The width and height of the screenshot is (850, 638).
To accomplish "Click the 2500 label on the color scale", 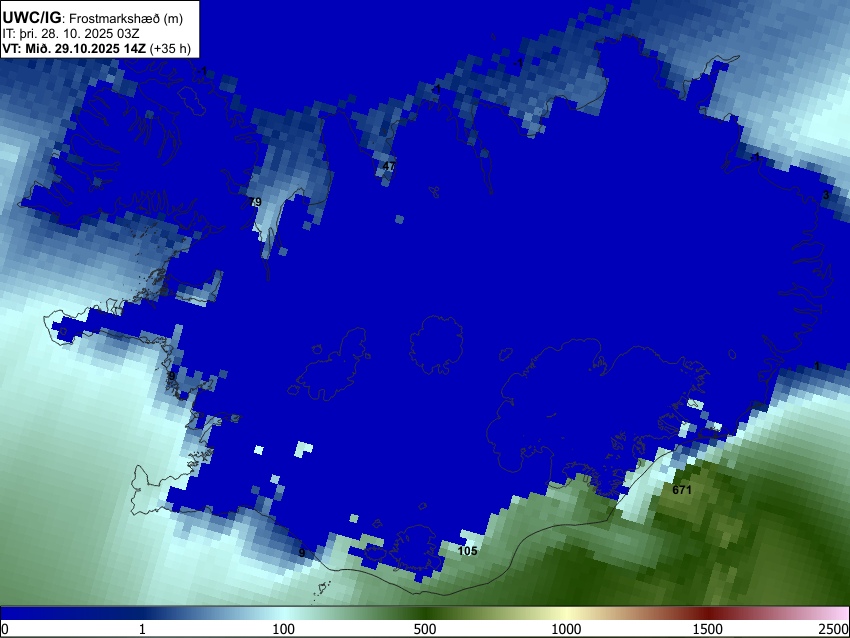I will (x=835, y=629).
